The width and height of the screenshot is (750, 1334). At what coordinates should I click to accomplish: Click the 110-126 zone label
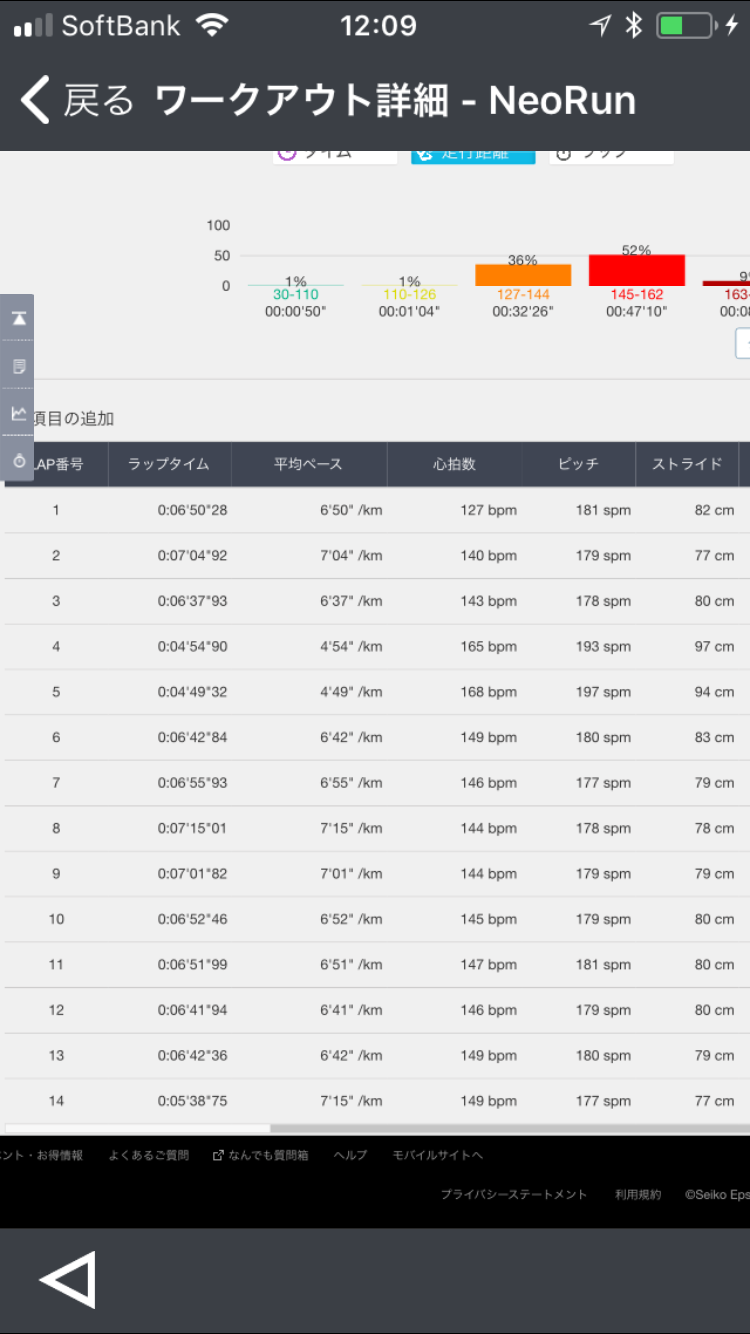409,295
